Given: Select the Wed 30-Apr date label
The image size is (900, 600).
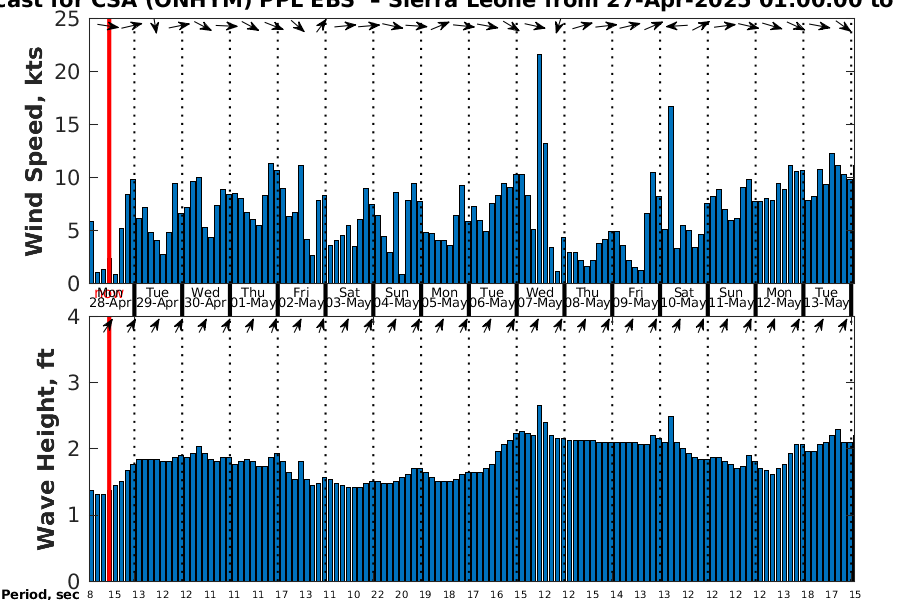Looking at the screenshot, I should click(x=205, y=298).
